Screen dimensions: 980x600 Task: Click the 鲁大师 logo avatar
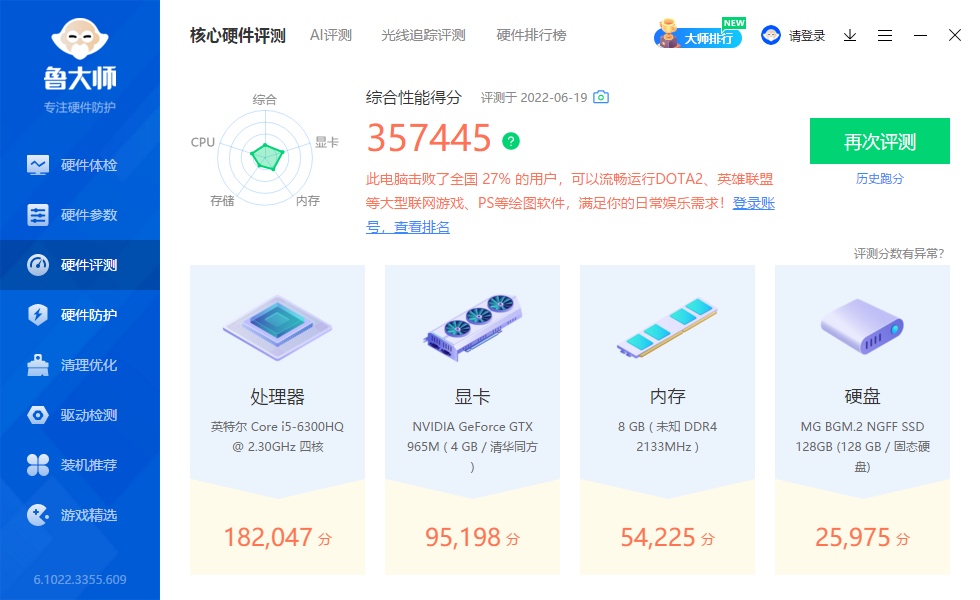[80, 39]
